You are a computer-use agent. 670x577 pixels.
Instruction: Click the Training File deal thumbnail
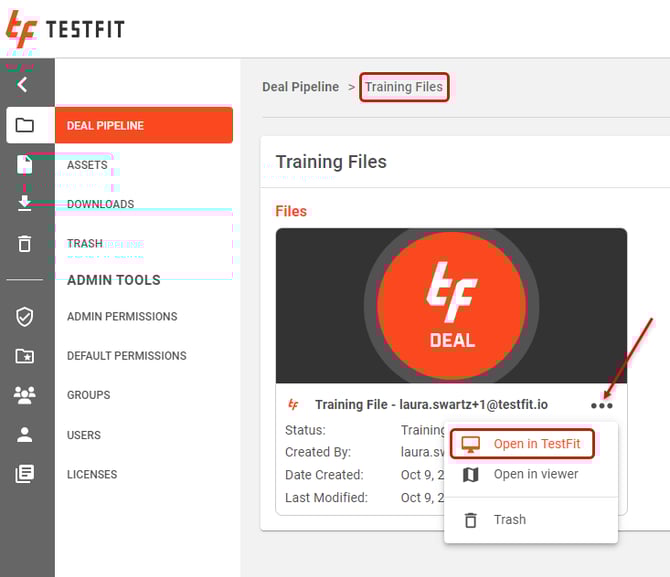(451, 306)
